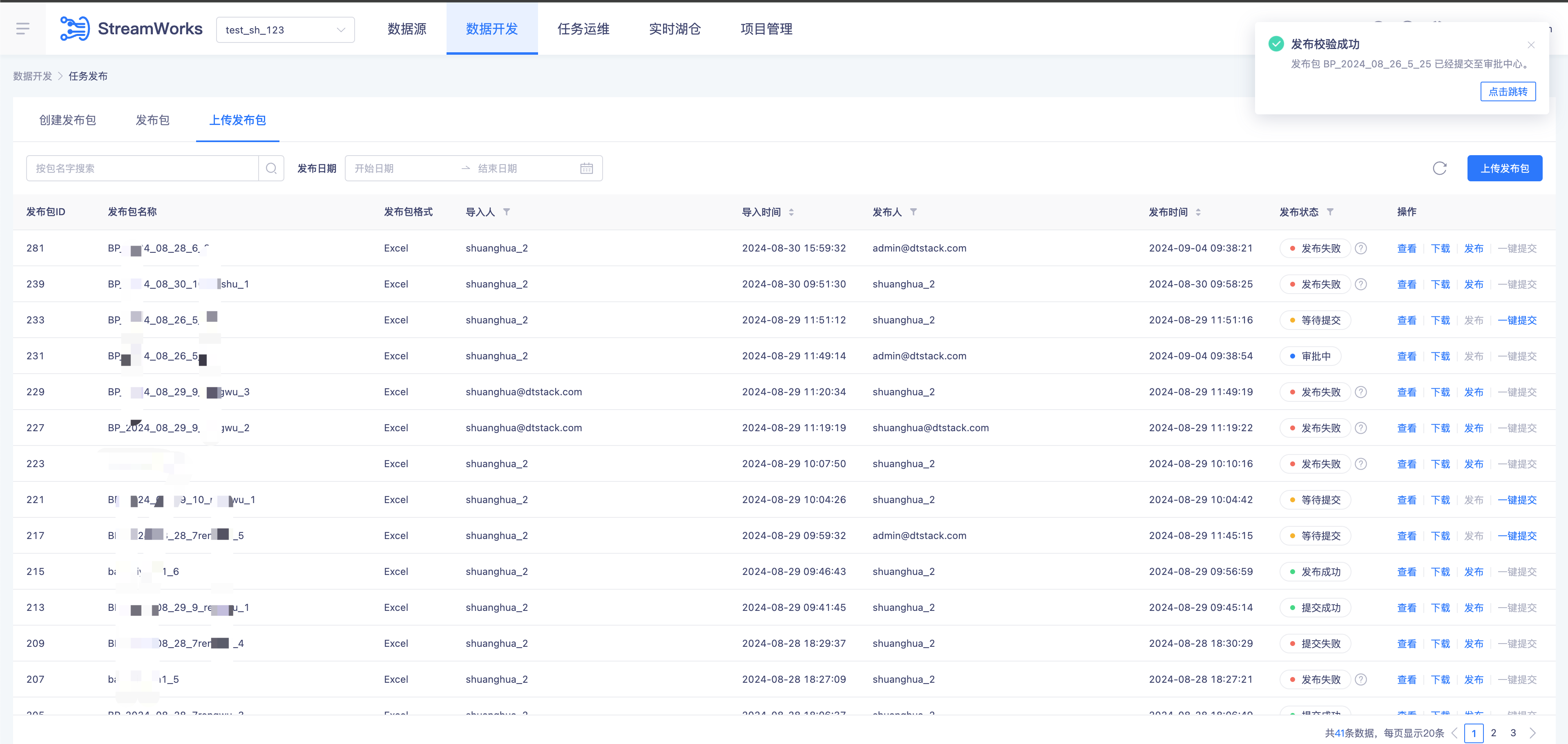Show failure reason for package 239
Image resolution: width=1568 pixels, height=744 pixels.
point(1361,284)
